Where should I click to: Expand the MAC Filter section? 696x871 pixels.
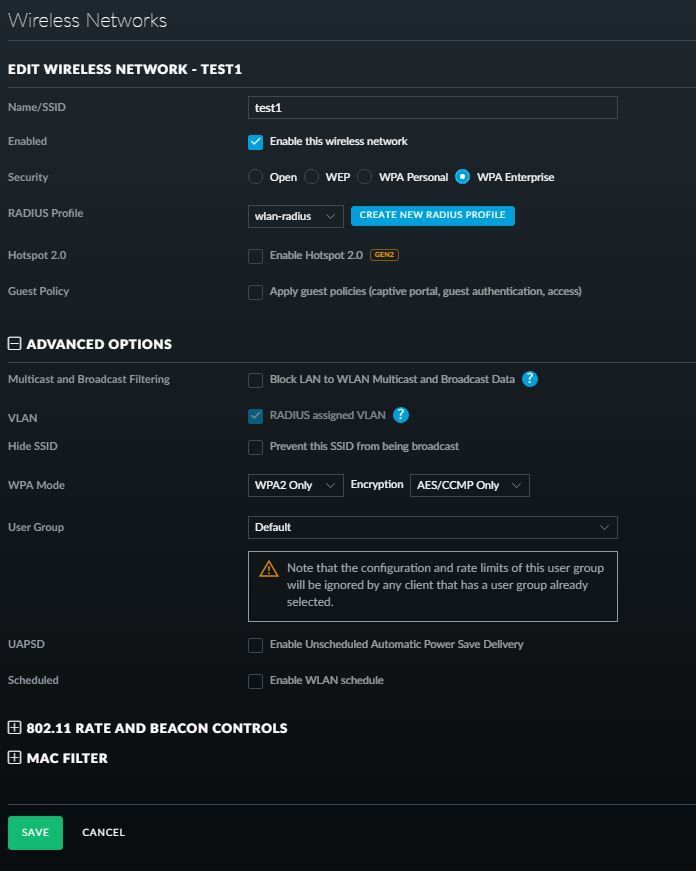click(x=14, y=758)
